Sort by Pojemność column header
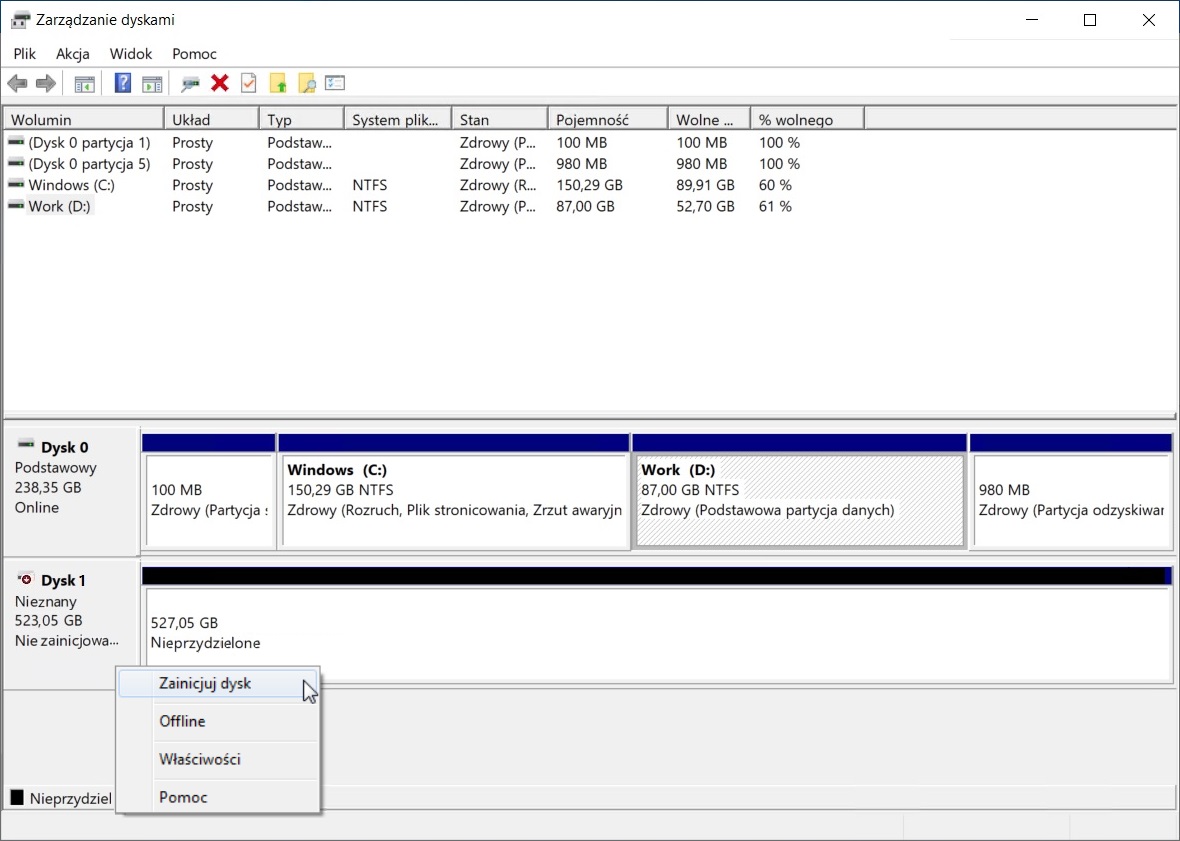This screenshot has height=841, width=1180. point(592,120)
